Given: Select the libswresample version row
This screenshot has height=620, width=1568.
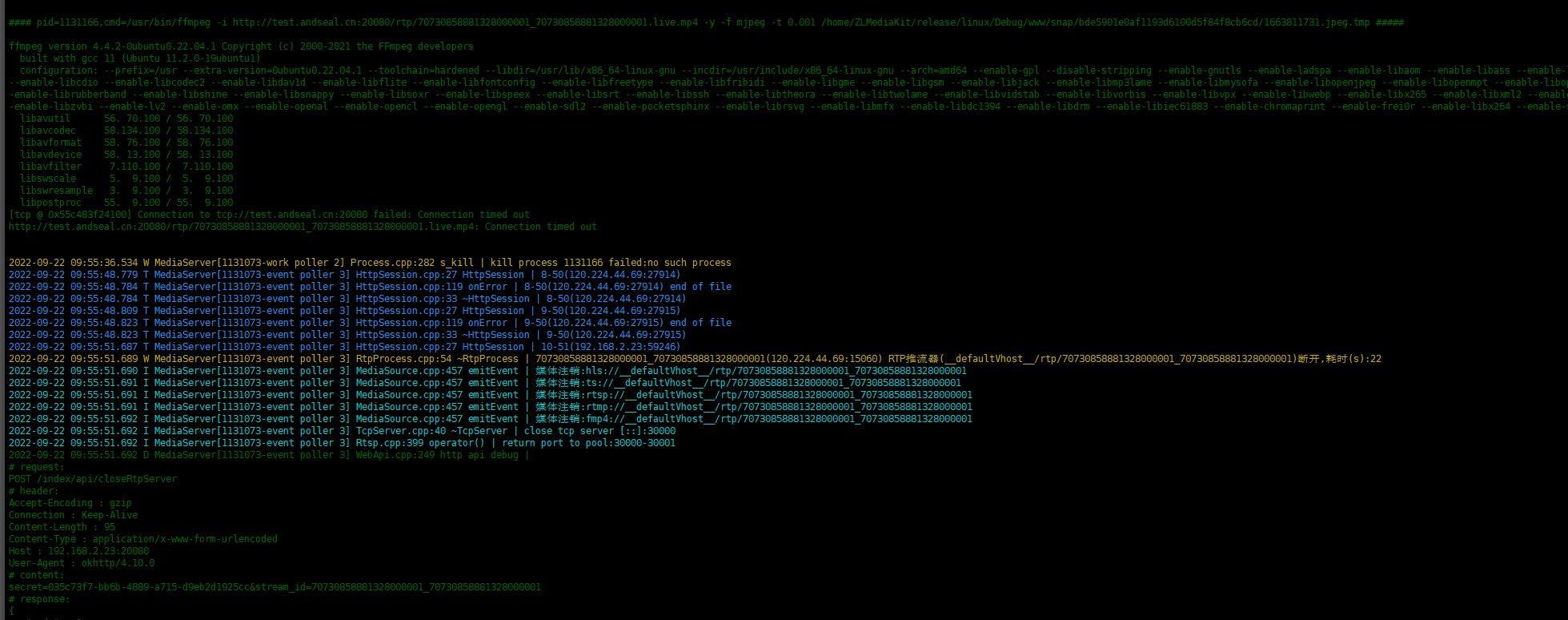Looking at the screenshot, I should [126, 191].
